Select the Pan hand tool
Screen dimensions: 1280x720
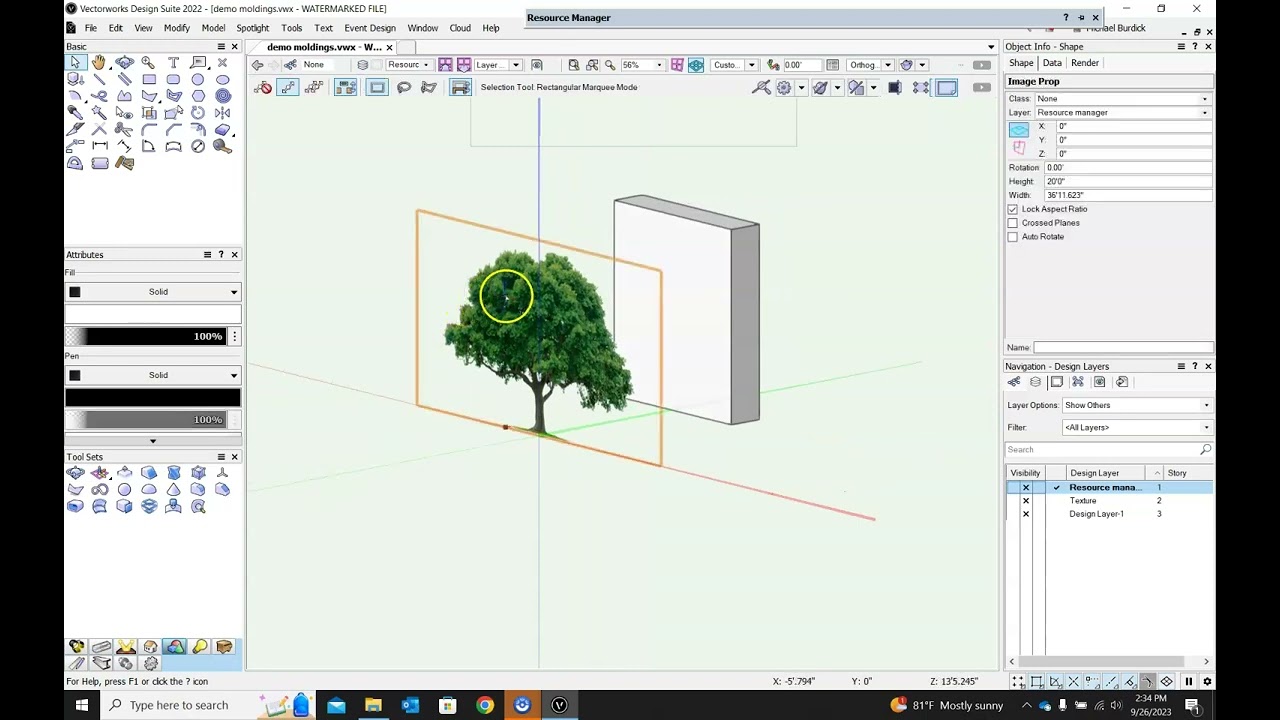coord(99,62)
